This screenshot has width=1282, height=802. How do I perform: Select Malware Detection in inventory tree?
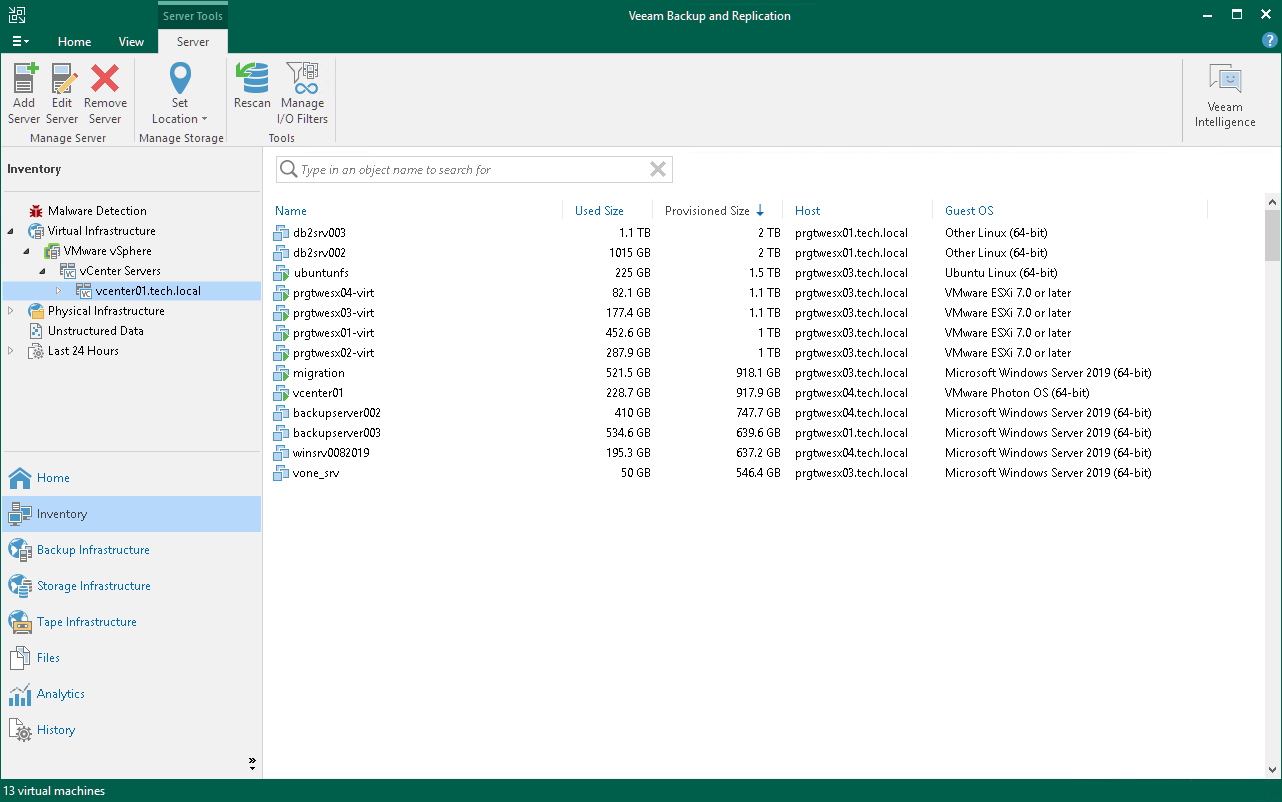point(97,211)
